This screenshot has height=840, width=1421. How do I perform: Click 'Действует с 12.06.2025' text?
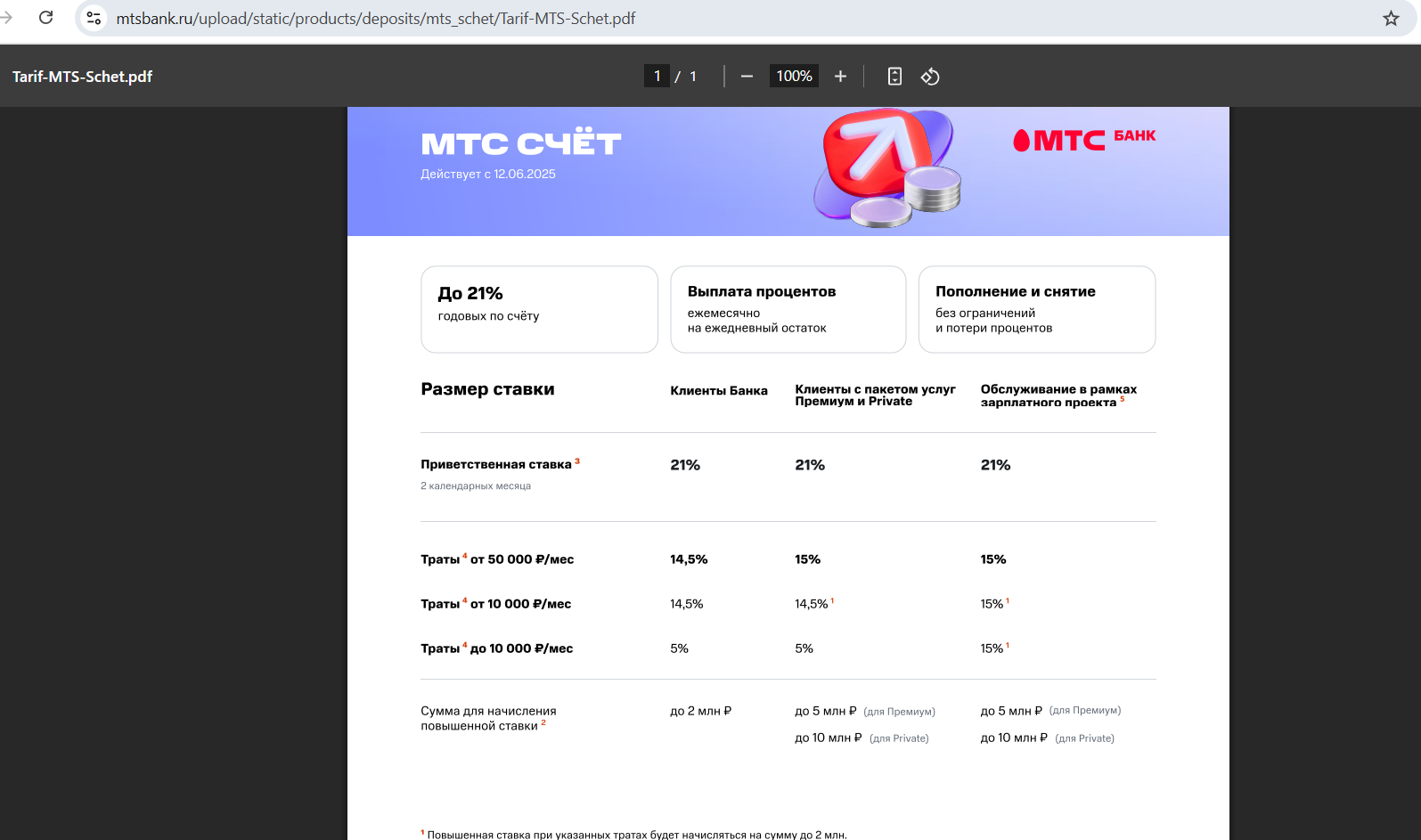tap(488, 174)
